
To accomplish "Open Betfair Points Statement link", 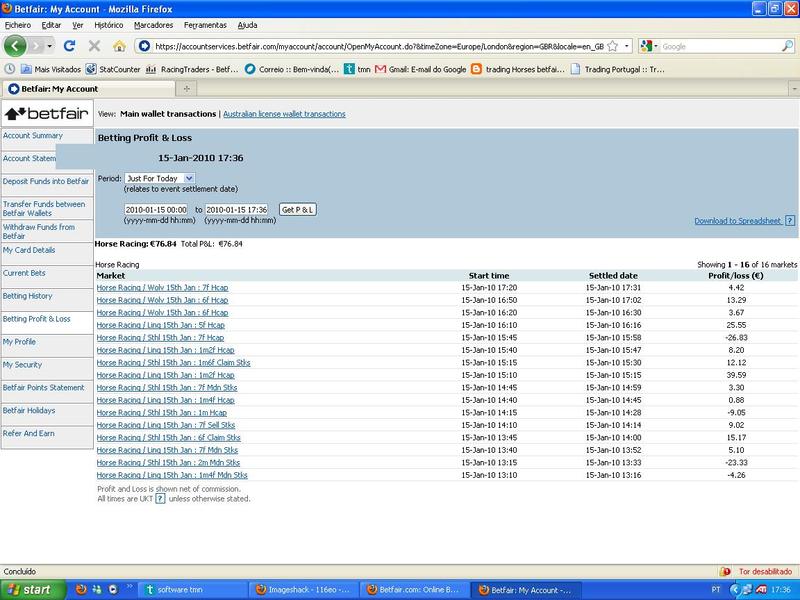I will (x=43, y=388).
